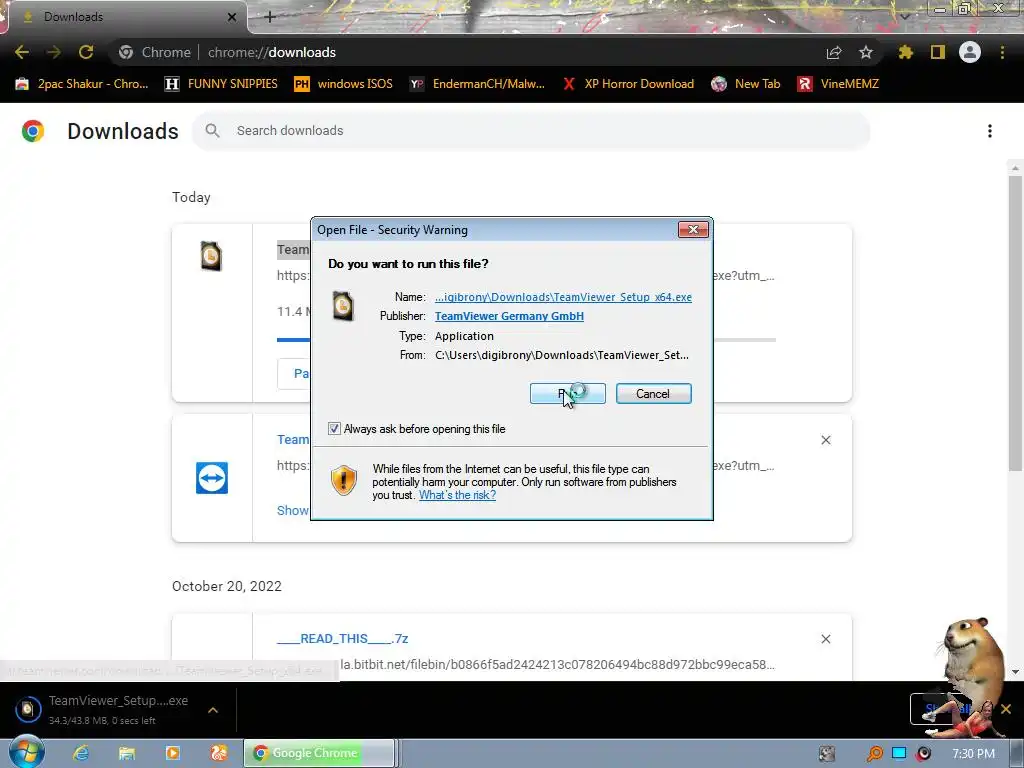1024x768 pixels.
Task: Remove ___READ_THIS___.7z from downloads list
Action: 825,639
